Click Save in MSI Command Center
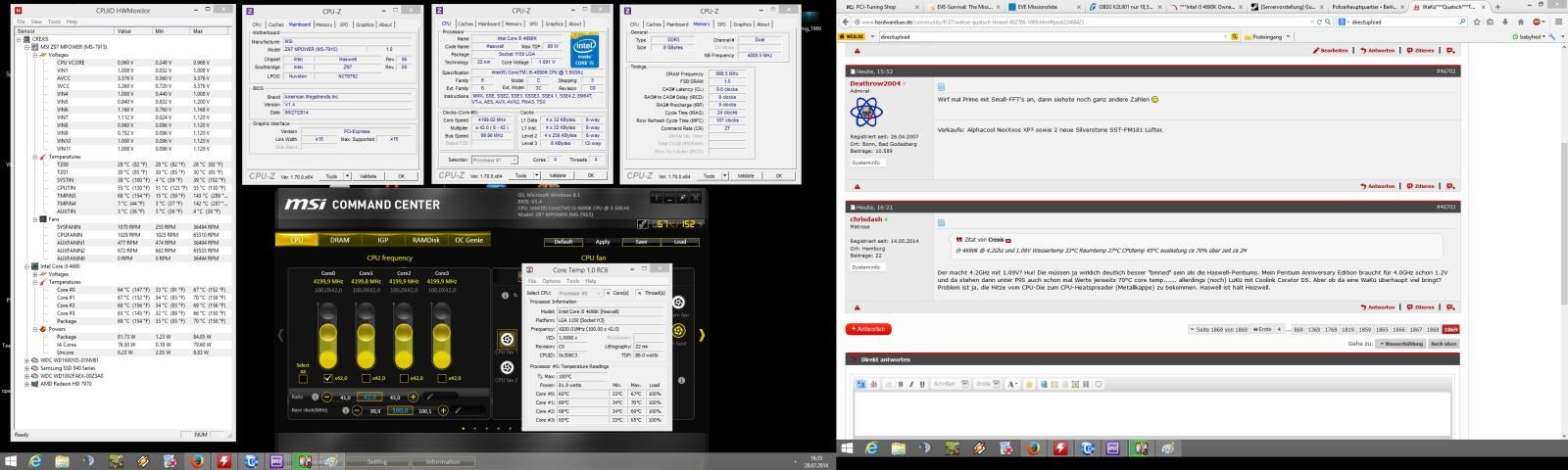The width and height of the screenshot is (1568, 470). (641, 242)
